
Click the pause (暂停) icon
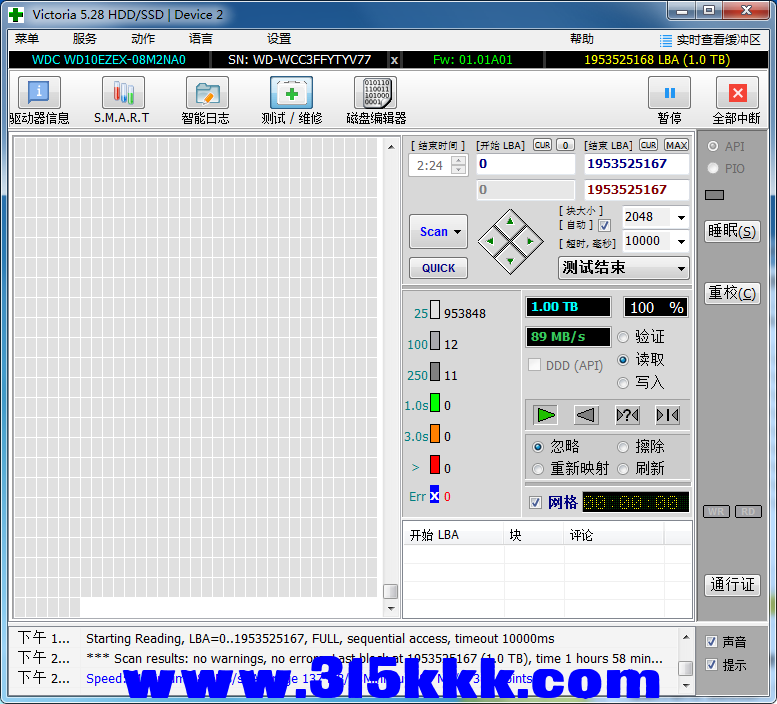tap(669, 93)
